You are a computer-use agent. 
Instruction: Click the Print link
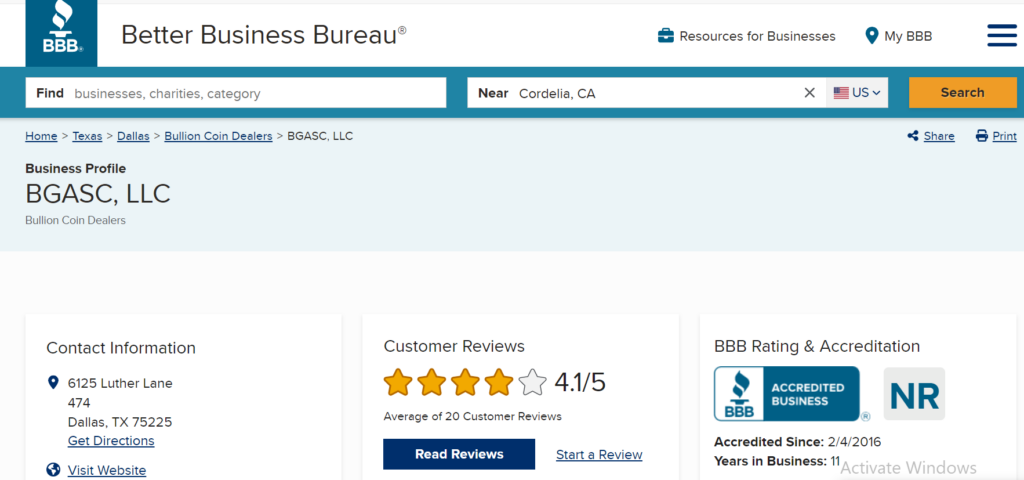click(1004, 136)
